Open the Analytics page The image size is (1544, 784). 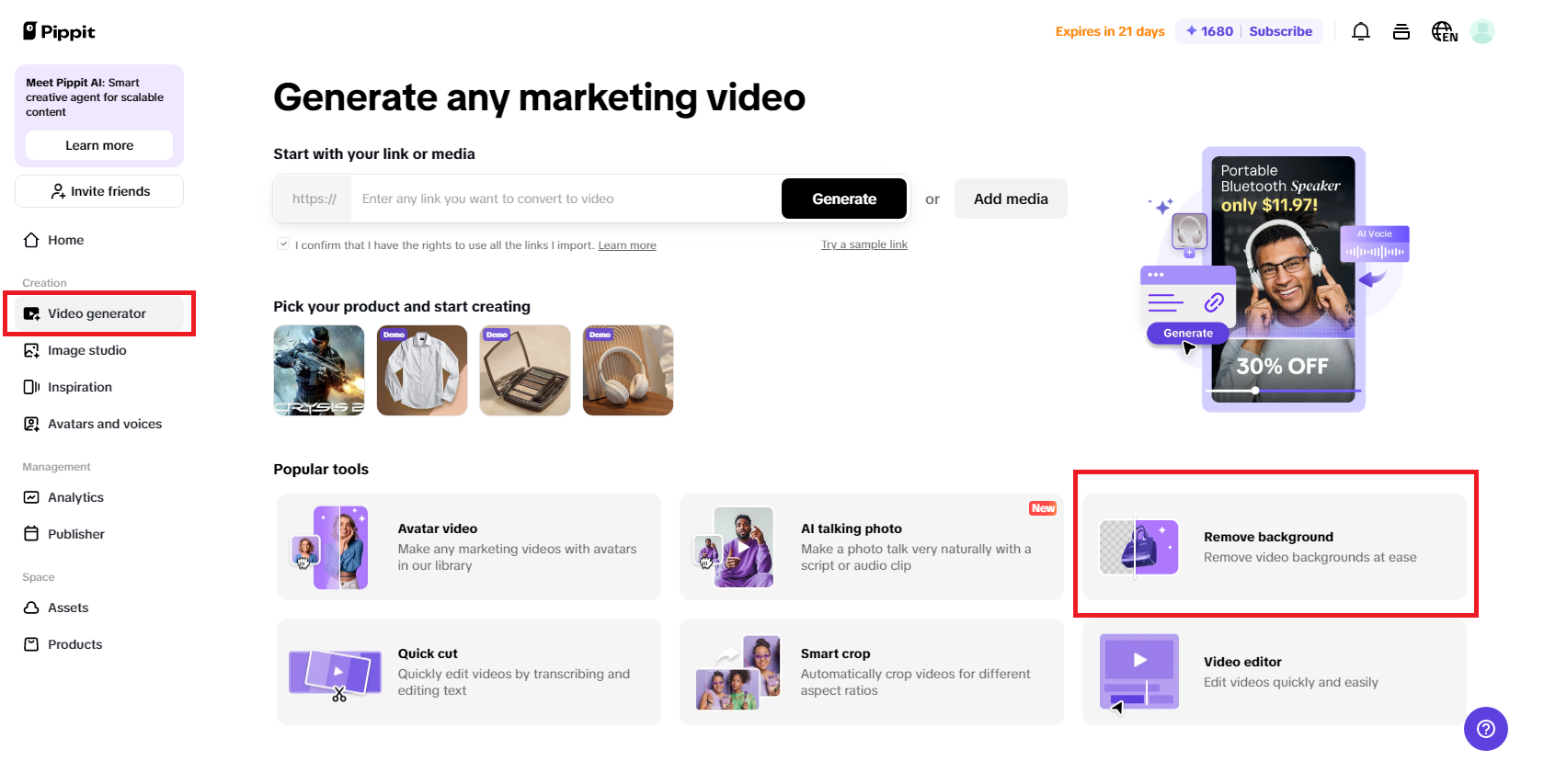(x=75, y=497)
